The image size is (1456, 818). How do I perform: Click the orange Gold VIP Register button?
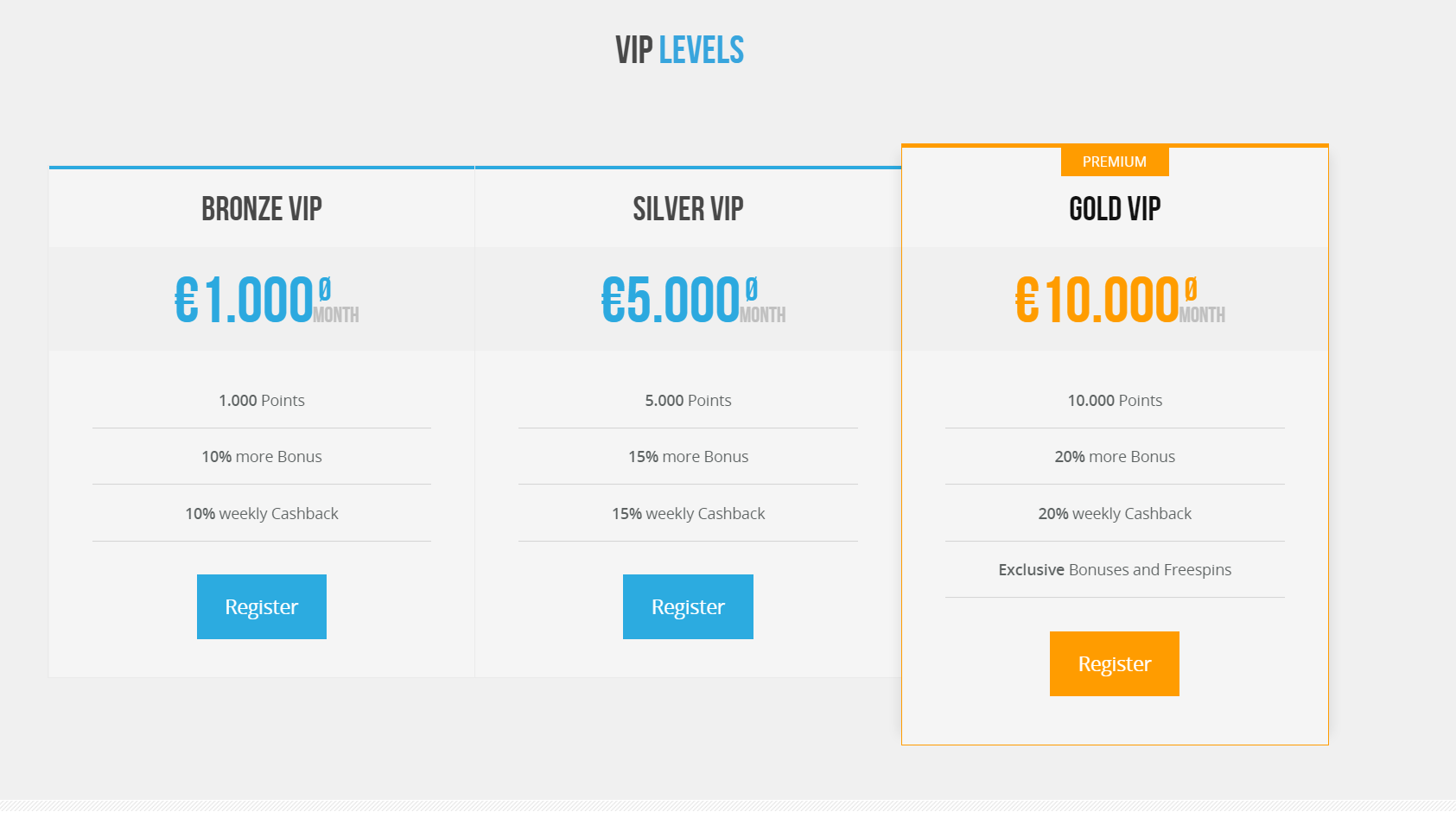pyautogui.click(x=1115, y=663)
